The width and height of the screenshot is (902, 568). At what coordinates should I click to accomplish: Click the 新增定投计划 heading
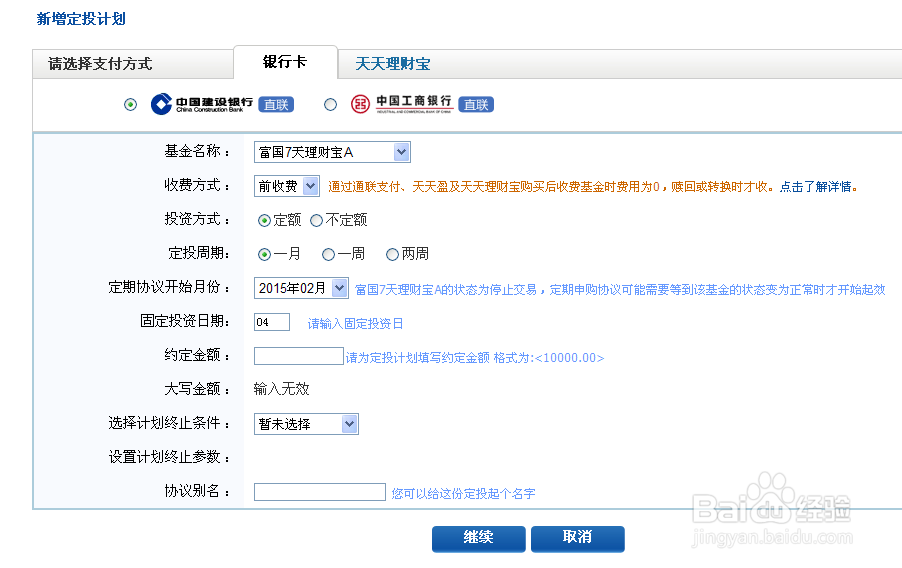point(81,19)
